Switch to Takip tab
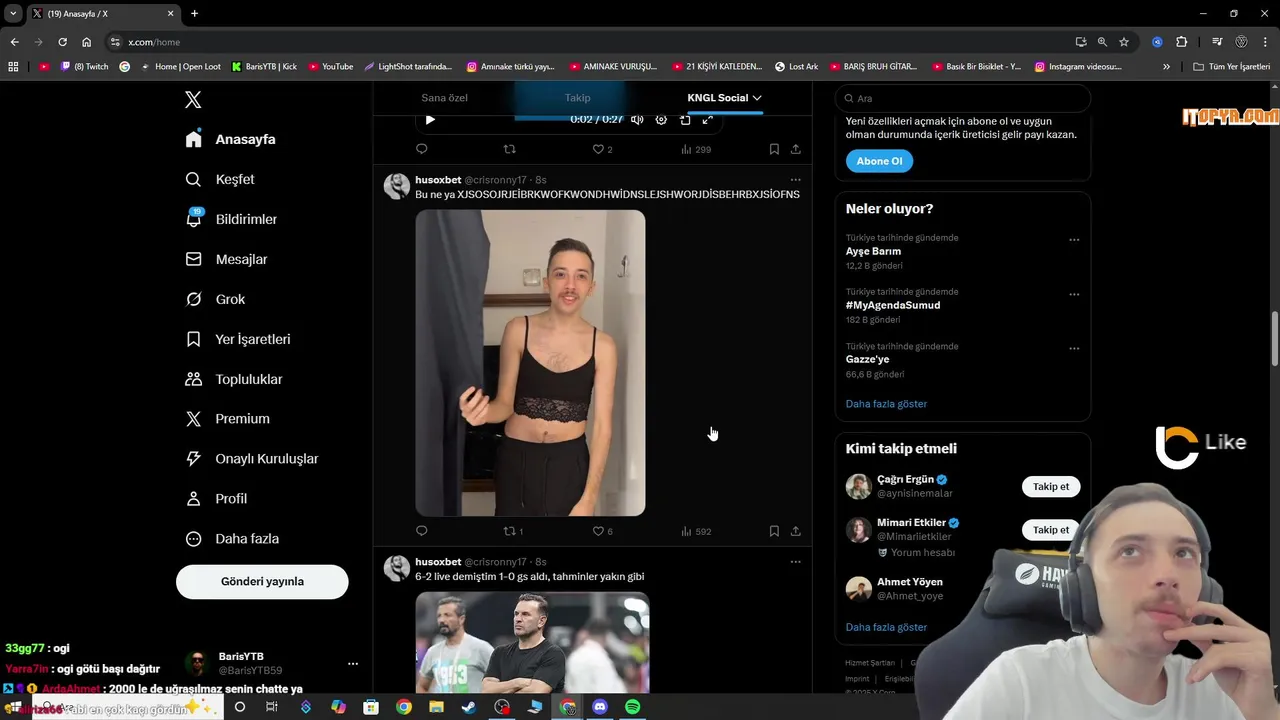Viewport: 1280px width, 720px height. point(577,98)
